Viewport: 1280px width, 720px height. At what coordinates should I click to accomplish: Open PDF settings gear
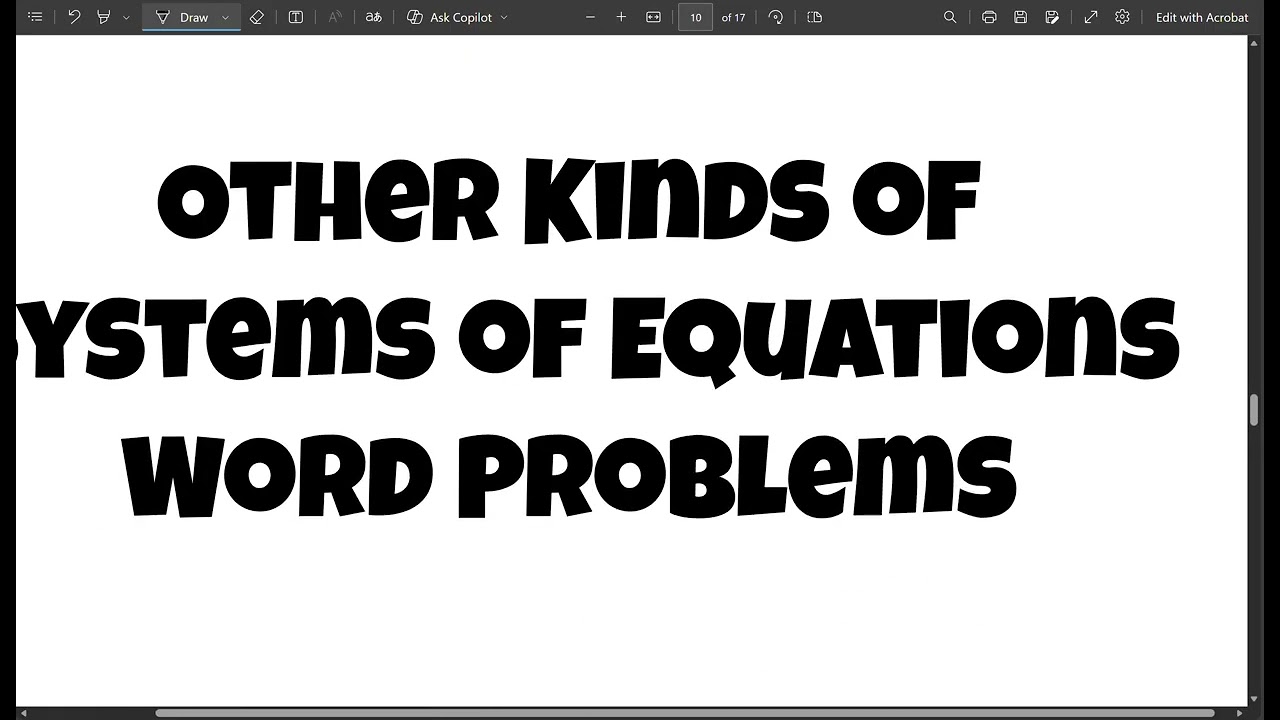pos(1122,17)
